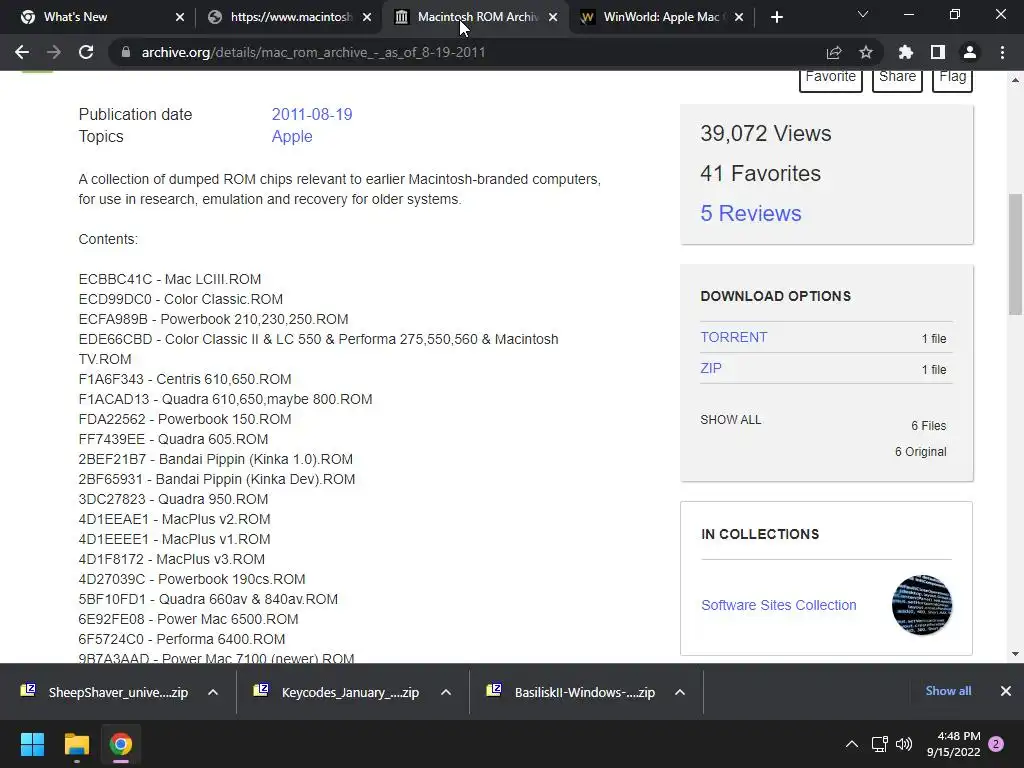Click Show all downloads
This screenshot has height=768, width=1024.
pyautogui.click(x=948, y=691)
